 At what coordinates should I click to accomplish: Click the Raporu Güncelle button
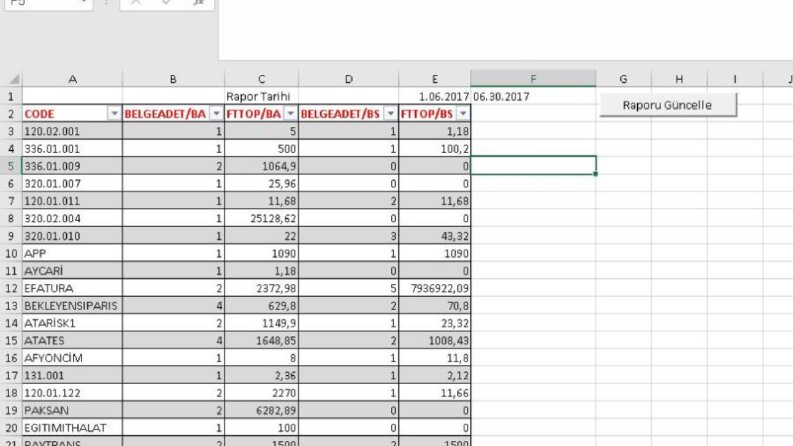pyautogui.click(x=668, y=105)
